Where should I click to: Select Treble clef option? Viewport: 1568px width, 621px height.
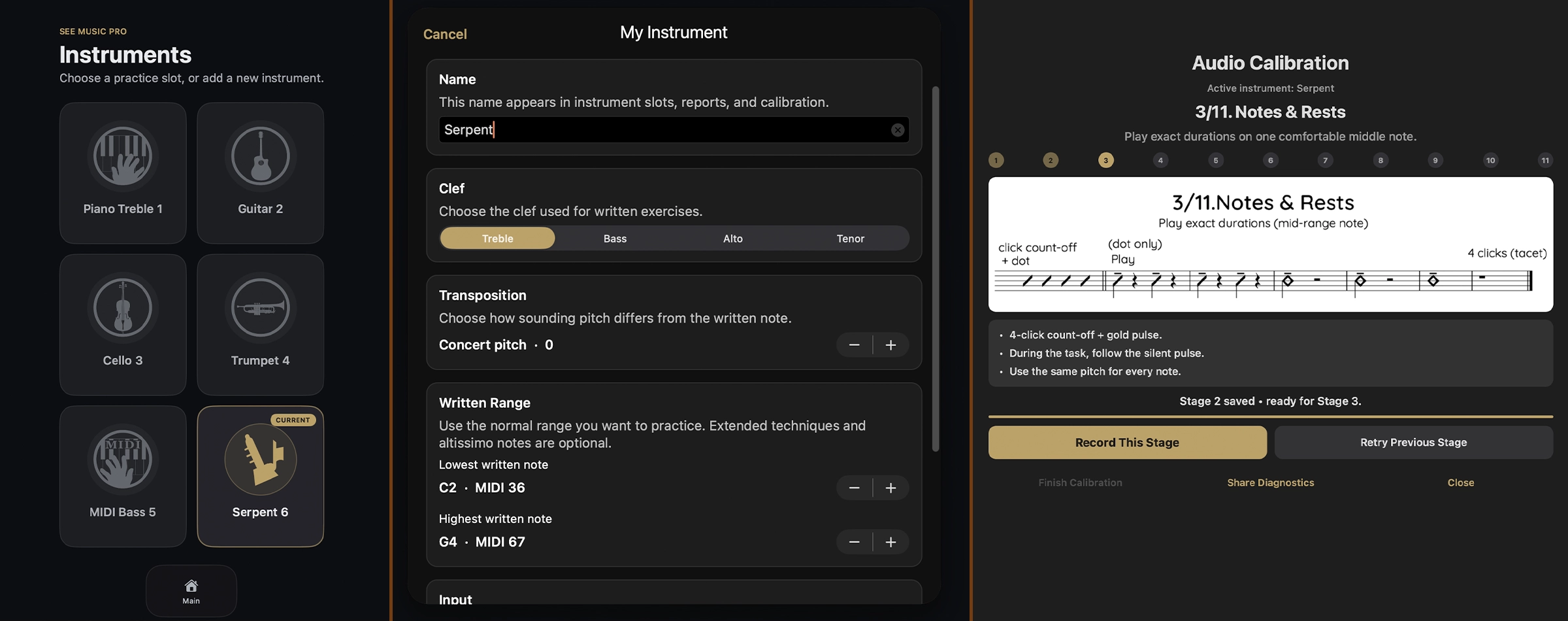tap(497, 239)
